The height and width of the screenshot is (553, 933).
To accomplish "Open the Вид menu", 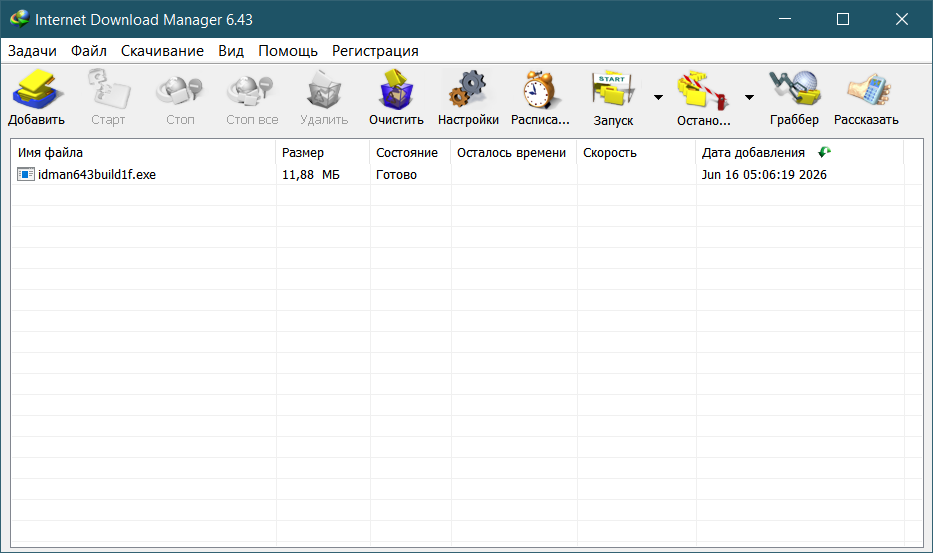I will [x=231, y=51].
